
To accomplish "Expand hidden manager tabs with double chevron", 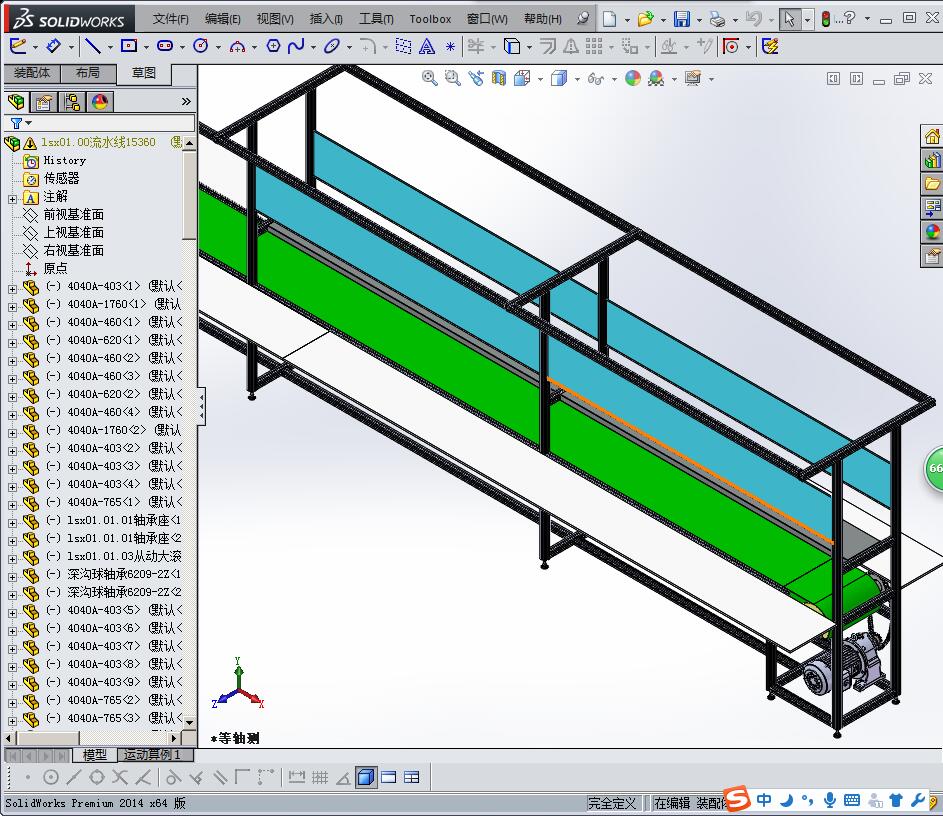I will point(186,102).
